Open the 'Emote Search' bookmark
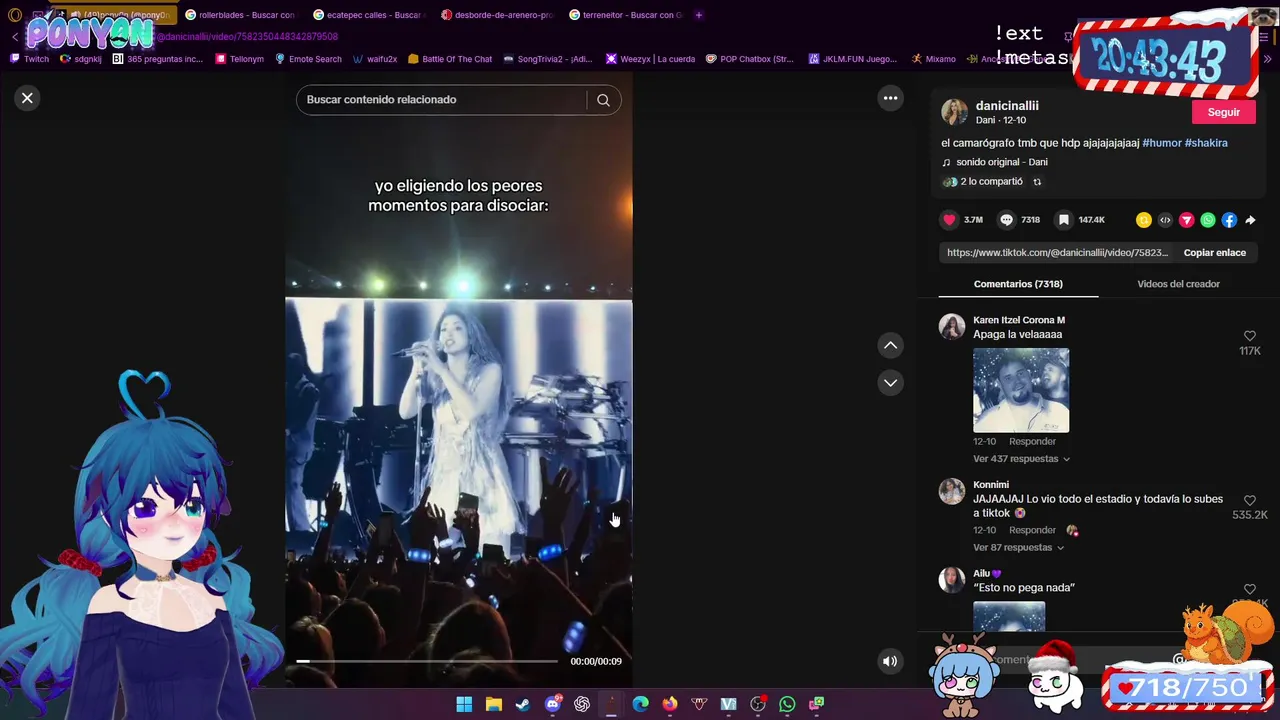Viewport: 1280px width, 720px height. (308, 59)
